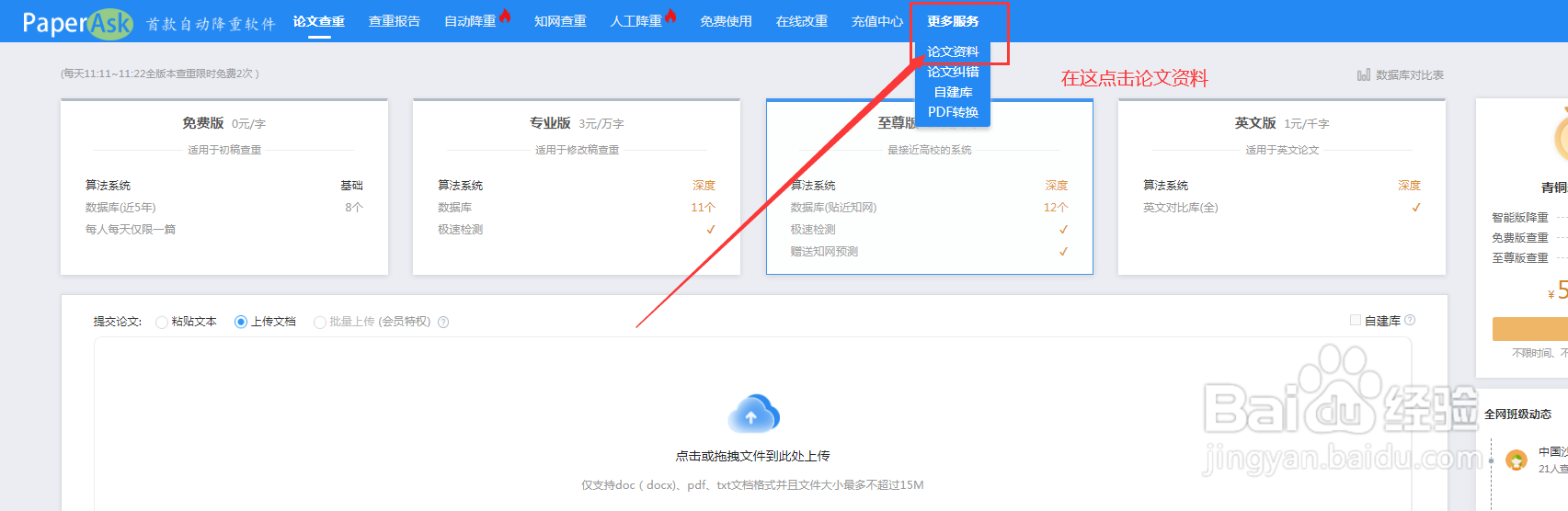The width and height of the screenshot is (1568, 511).
Task: Click supported formats hint (仅支持doc...)
Action: [752, 485]
